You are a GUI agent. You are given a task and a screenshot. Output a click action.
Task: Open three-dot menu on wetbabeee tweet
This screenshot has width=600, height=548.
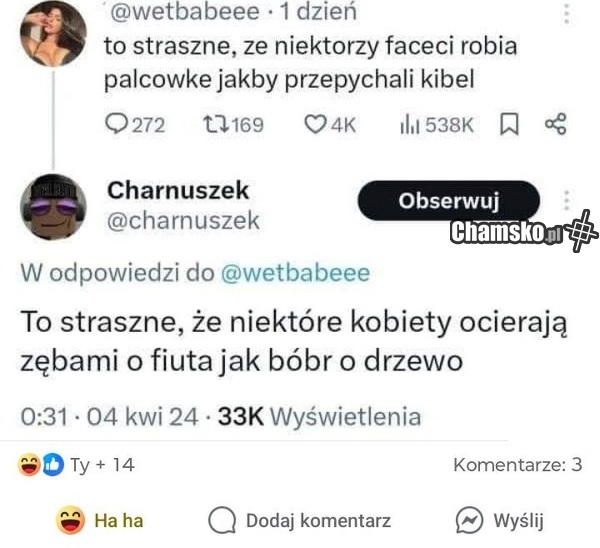pyautogui.click(x=567, y=14)
